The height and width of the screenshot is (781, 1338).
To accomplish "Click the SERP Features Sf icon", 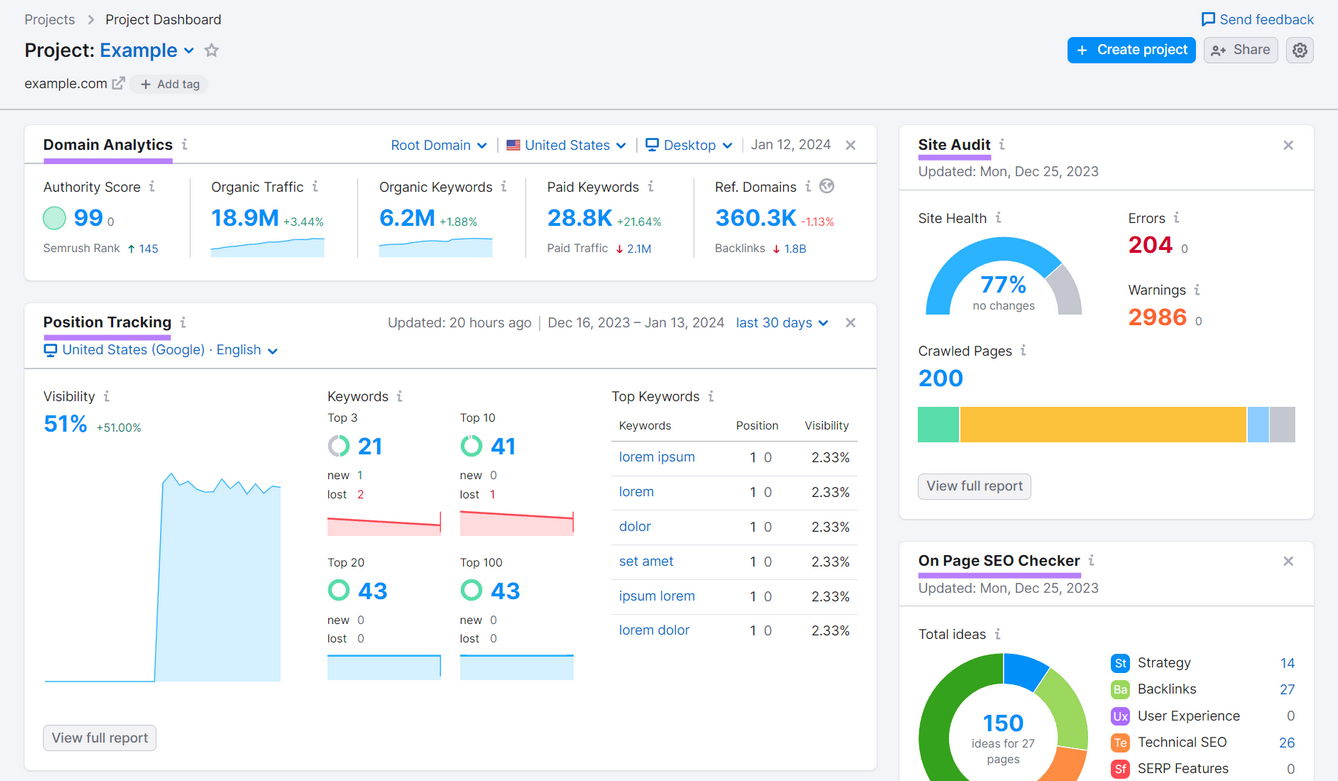I will click(1120, 769).
